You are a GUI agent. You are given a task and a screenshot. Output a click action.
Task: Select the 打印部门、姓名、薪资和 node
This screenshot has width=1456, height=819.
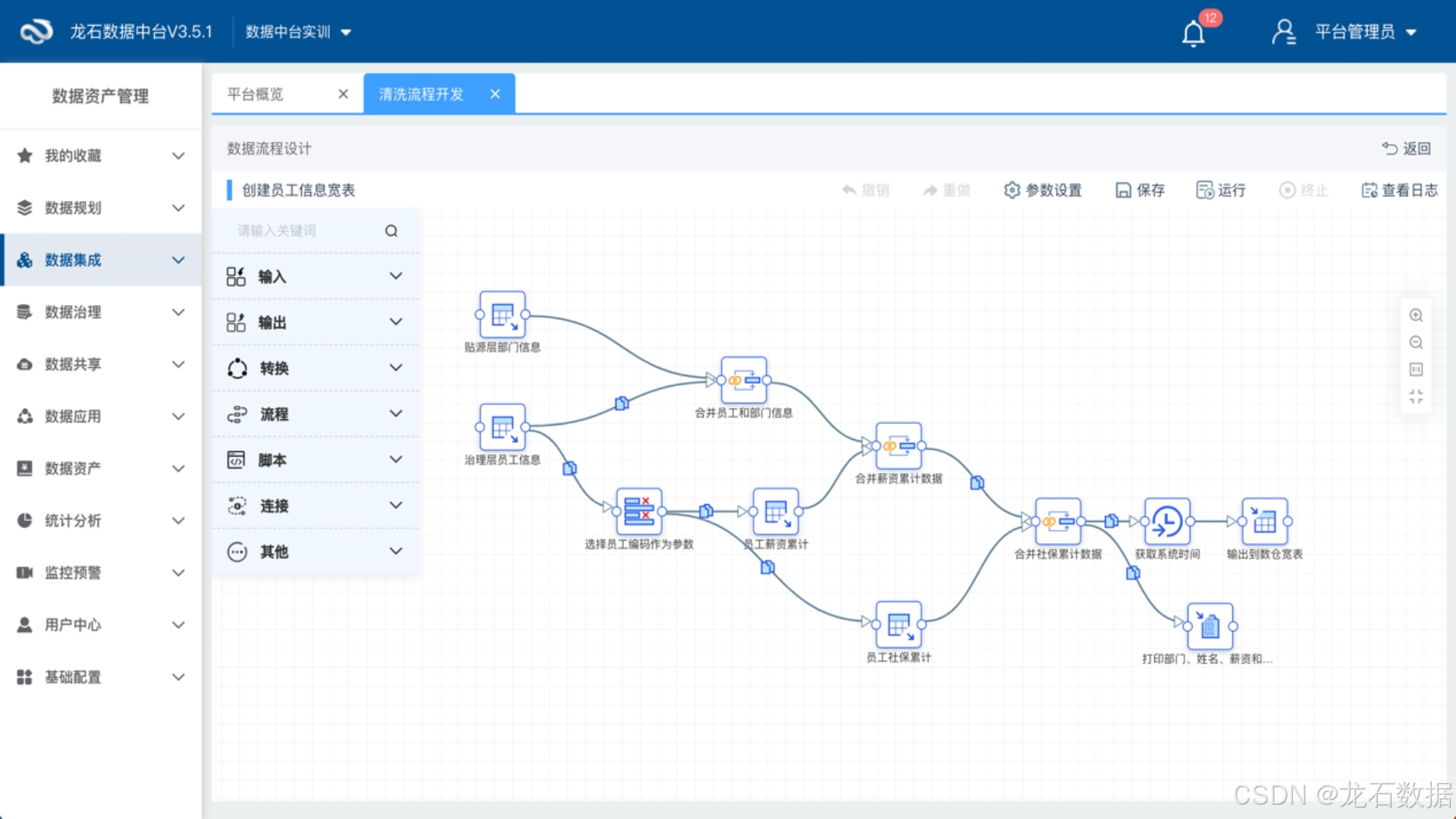pos(1210,626)
